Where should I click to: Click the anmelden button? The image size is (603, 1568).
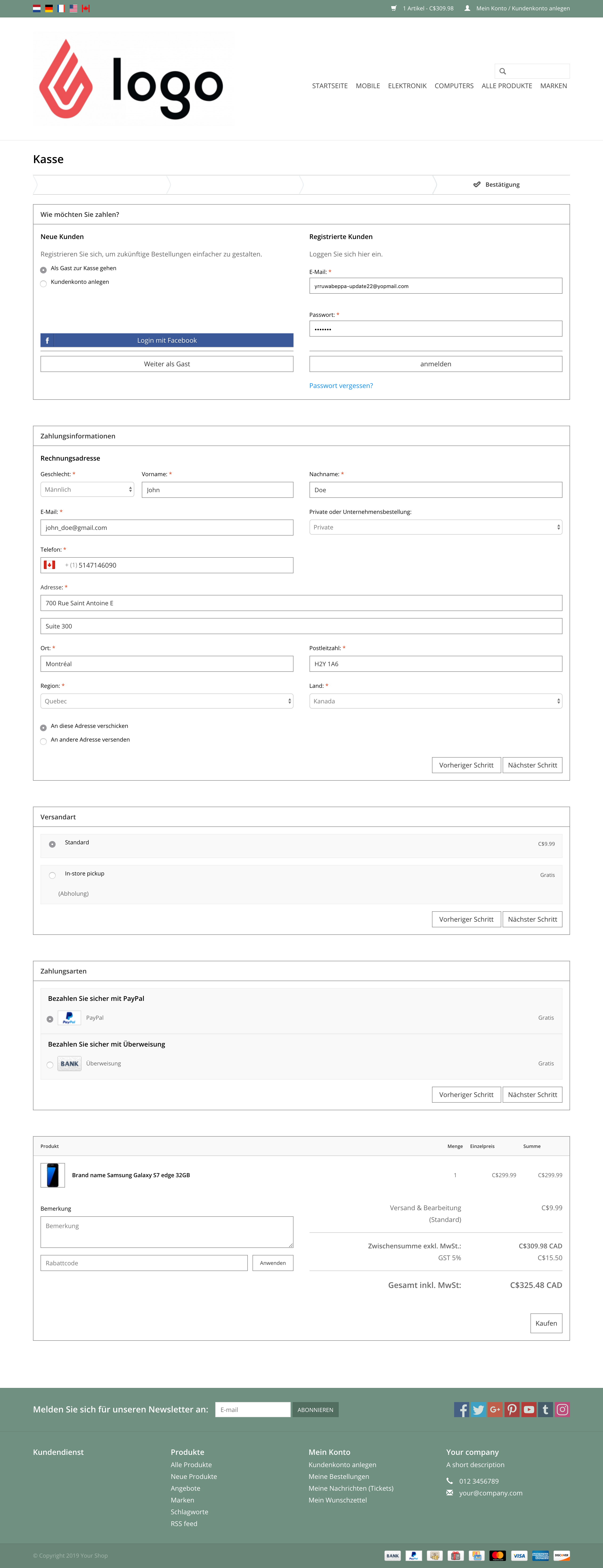[x=436, y=364]
